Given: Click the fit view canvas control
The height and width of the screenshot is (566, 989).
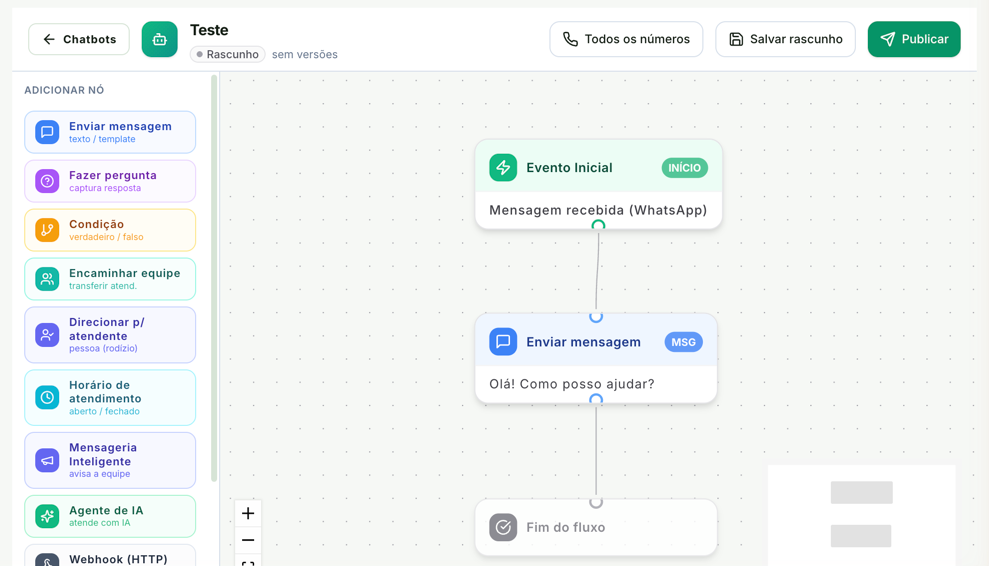Looking at the screenshot, I should (248, 561).
